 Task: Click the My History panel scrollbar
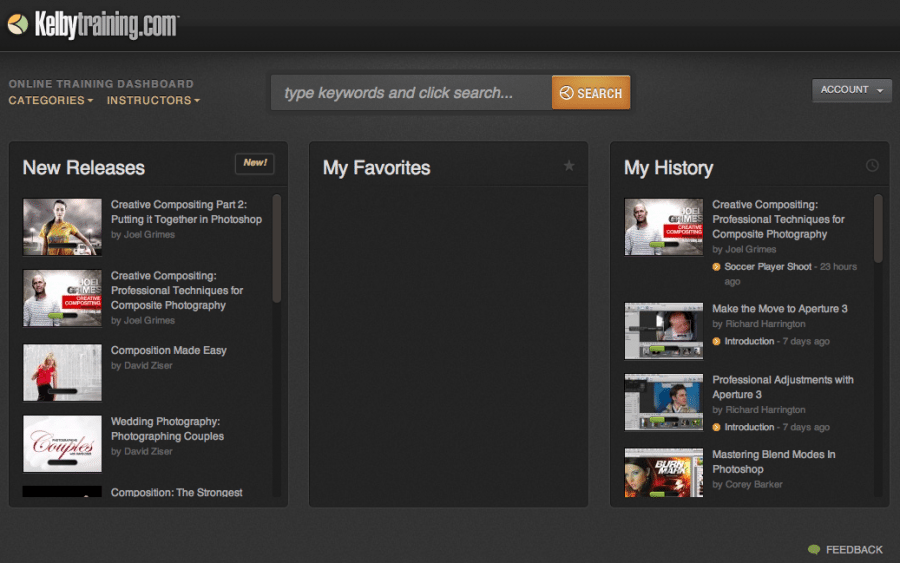[878, 228]
